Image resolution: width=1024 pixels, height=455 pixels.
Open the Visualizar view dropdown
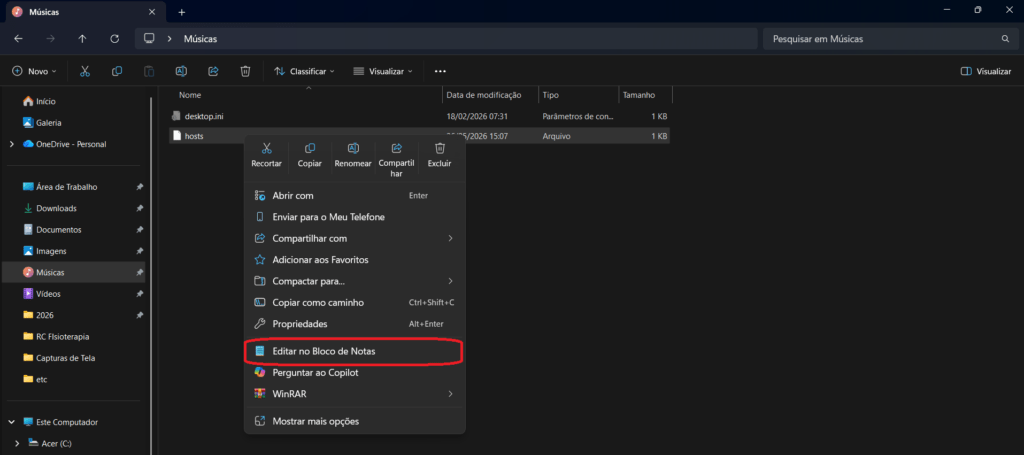click(383, 71)
